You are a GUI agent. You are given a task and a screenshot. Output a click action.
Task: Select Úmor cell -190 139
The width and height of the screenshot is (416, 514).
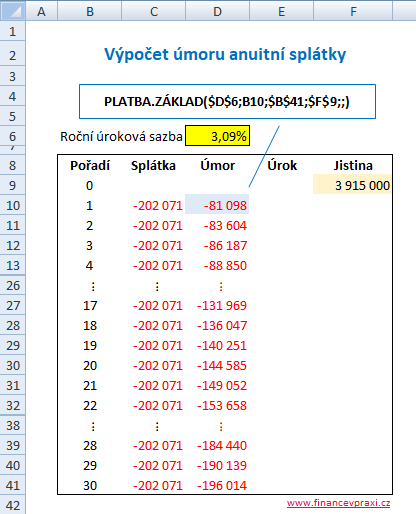[217, 465]
